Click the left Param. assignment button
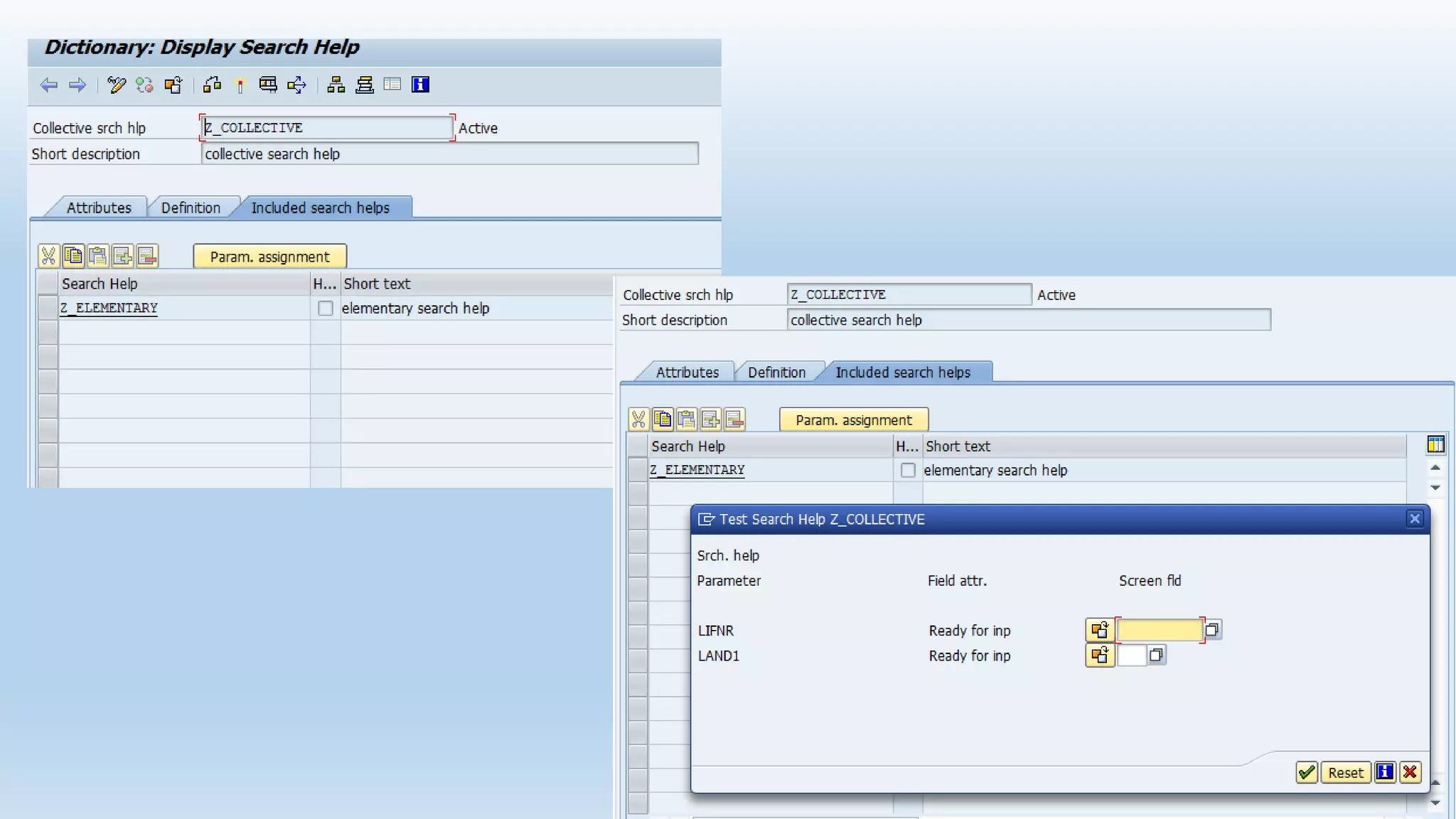Image resolution: width=1456 pixels, height=819 pixels. click(269, 257)
